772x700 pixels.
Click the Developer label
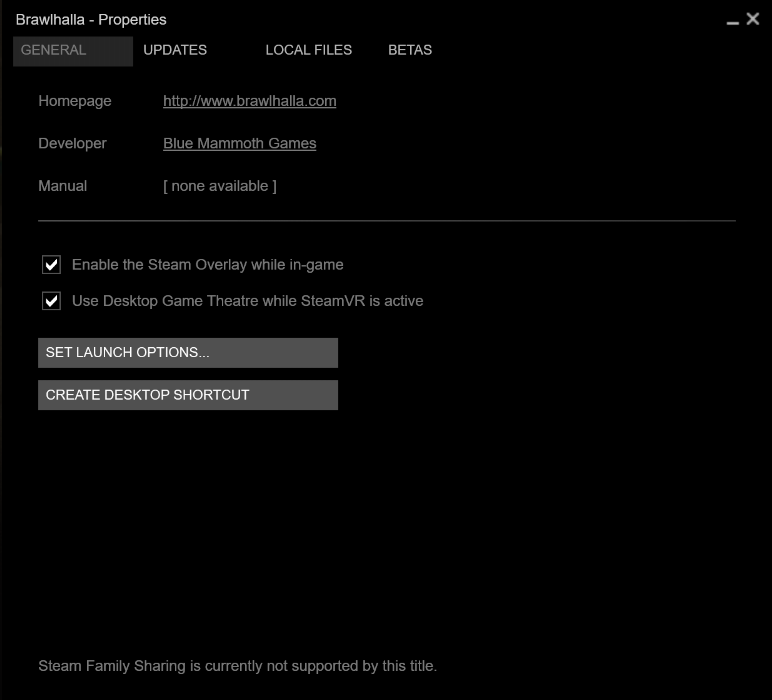click(x=72, y=143)
